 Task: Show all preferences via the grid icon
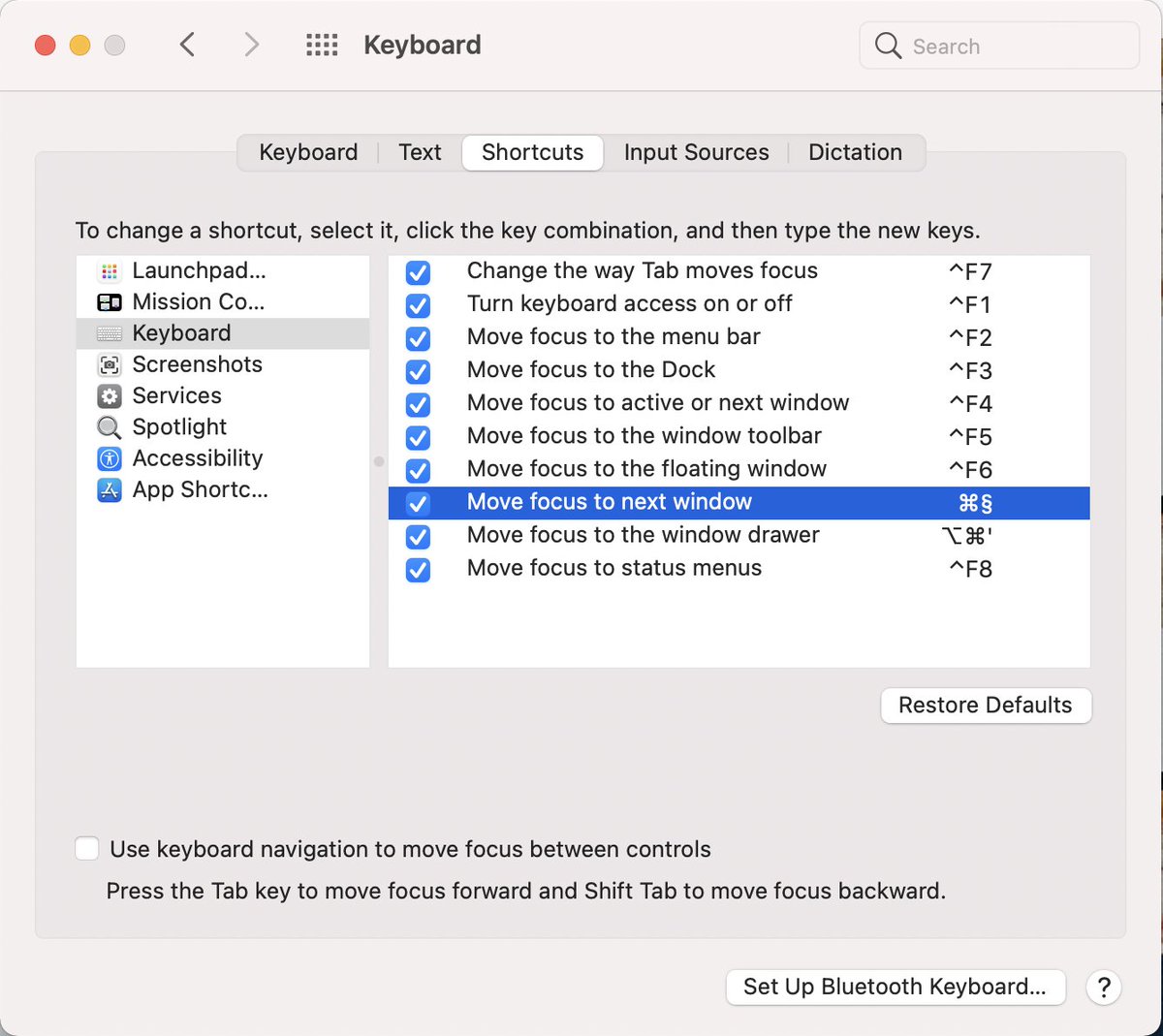click(322, 45)
